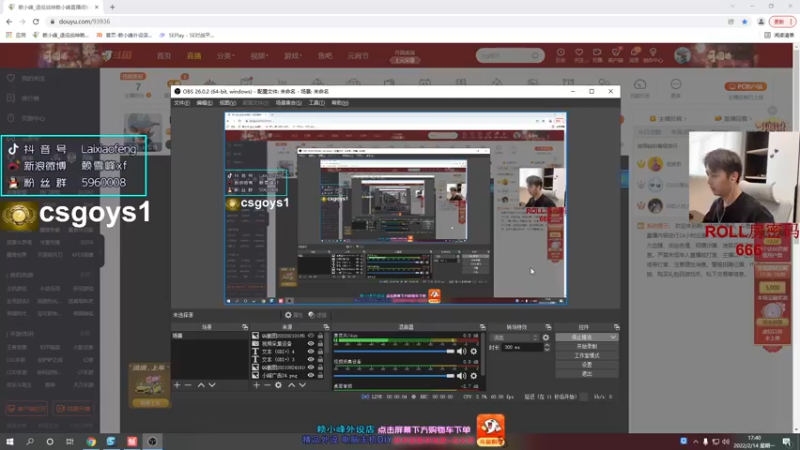Adjust volume slider of first mixer channel
The width and height of the screenshot is (800, 450).
click(x=394, y=351)
